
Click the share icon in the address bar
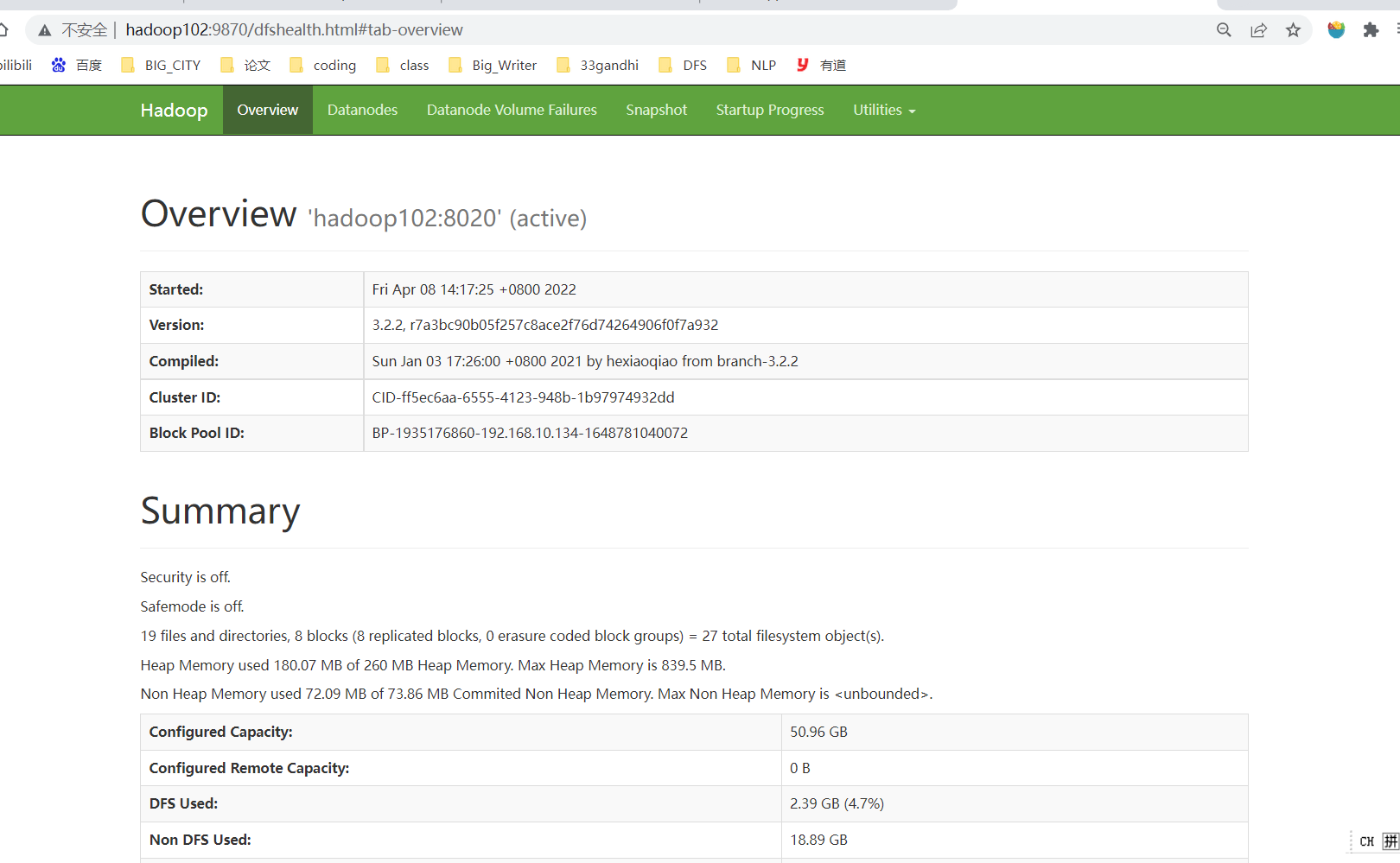(x=1259, y=29)
